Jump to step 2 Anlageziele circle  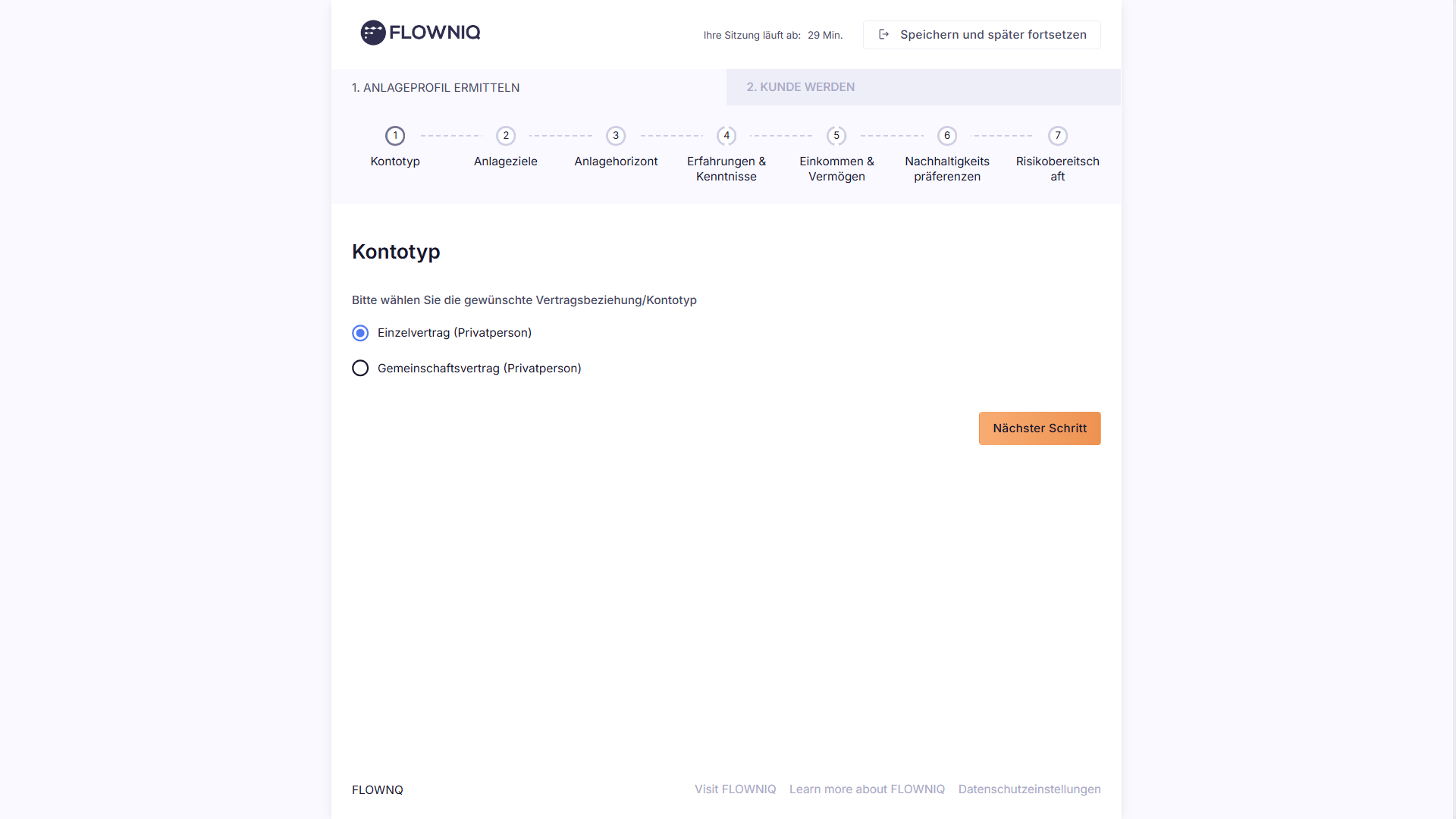pos(506,136)
